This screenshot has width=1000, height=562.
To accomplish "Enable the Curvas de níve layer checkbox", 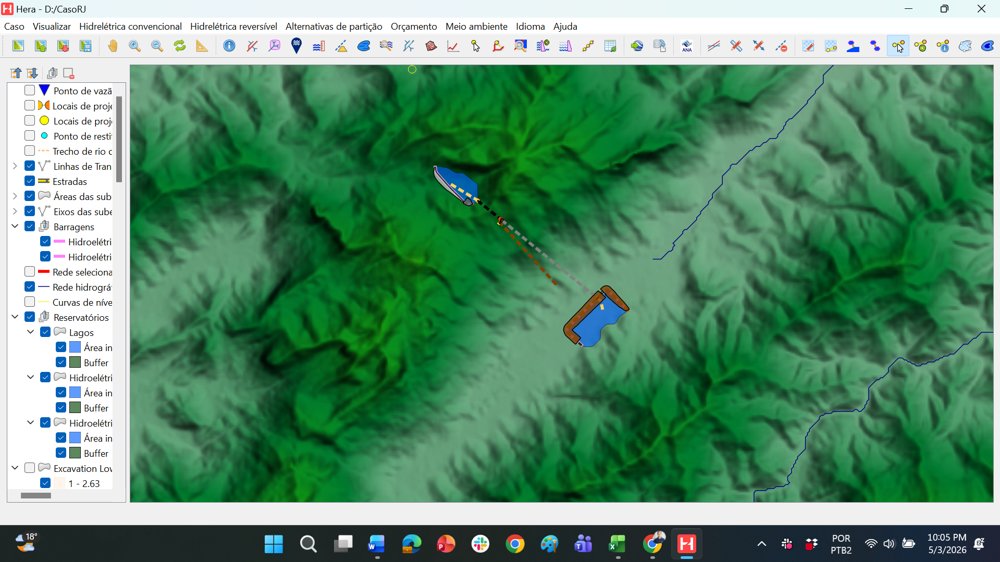I will 29,302.
